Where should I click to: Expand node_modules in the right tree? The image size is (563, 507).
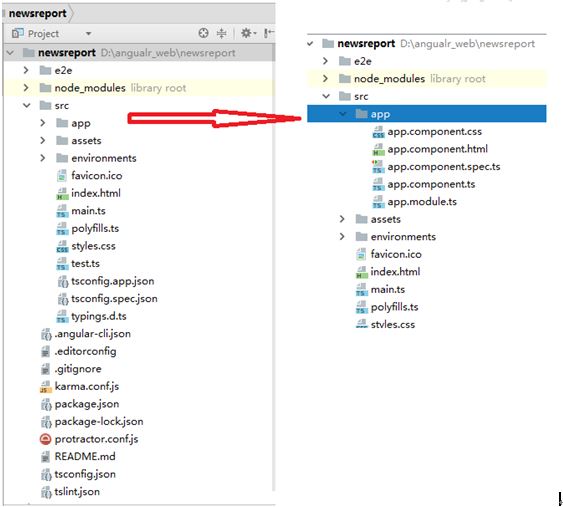325,78
